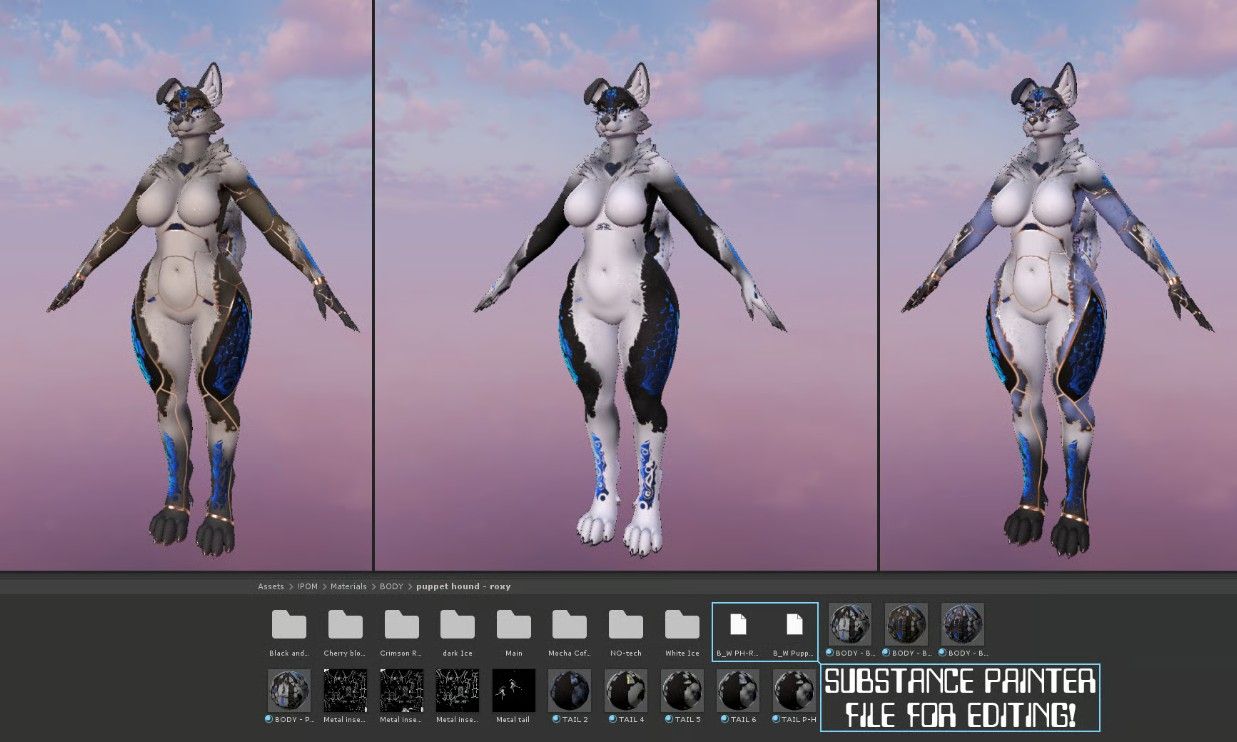Select the Metal tail texture thumbnail

point(514,690)
